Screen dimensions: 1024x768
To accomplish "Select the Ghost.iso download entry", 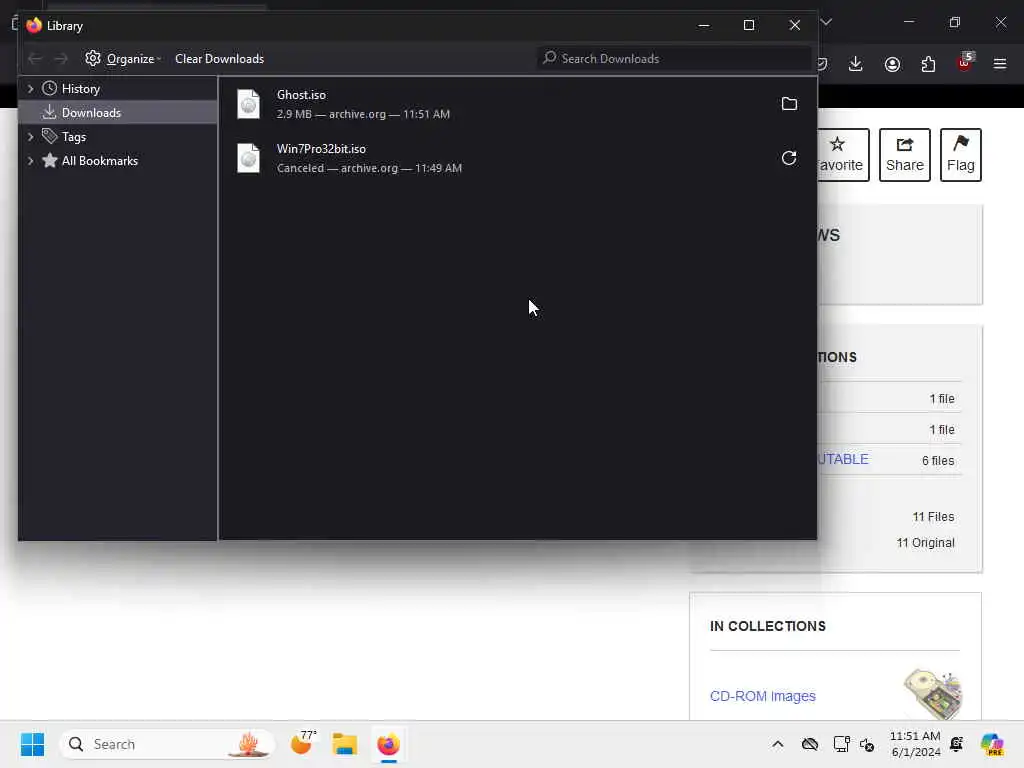I will (517, 104).
